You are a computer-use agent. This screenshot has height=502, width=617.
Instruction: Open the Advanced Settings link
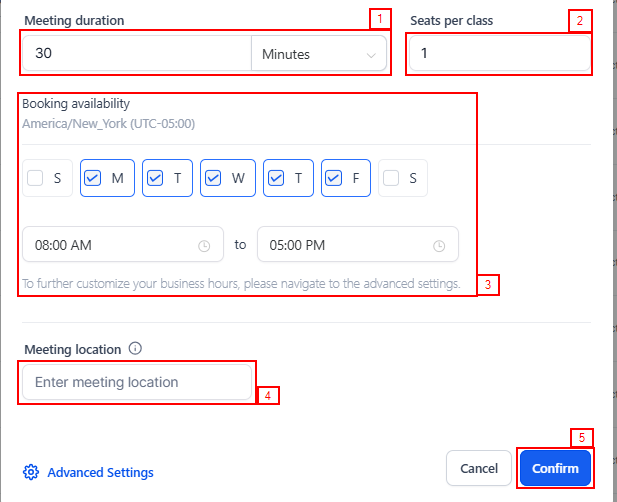100,472
